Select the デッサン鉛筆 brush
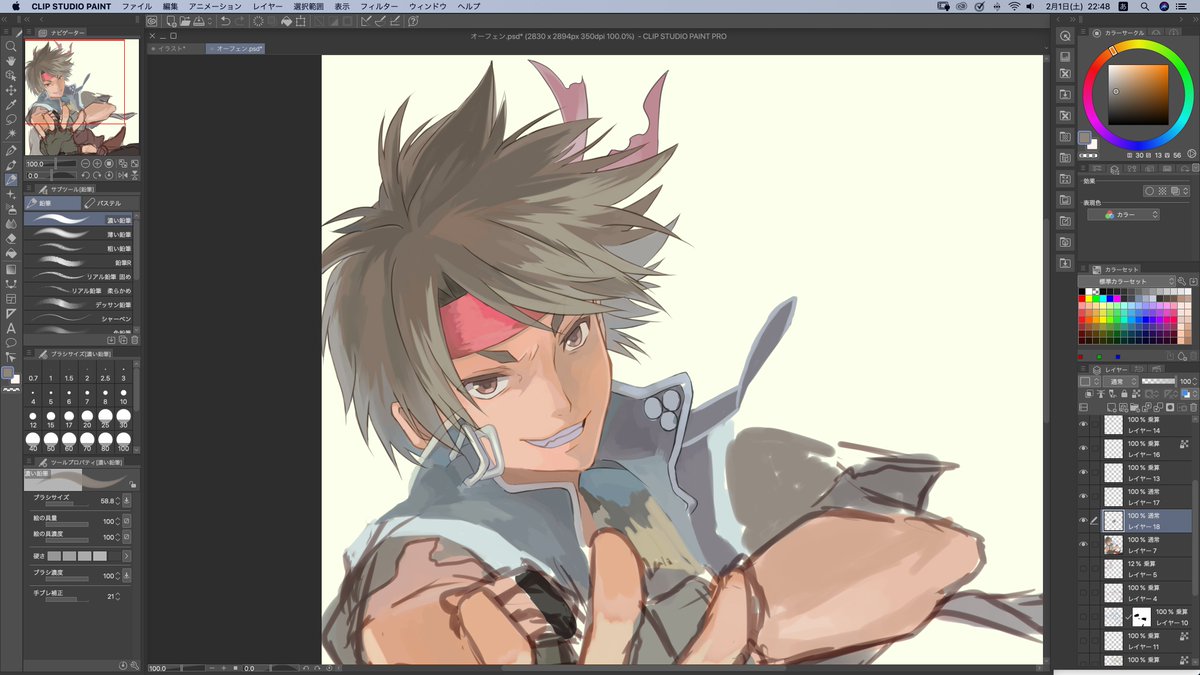1200x675 pixels. tap(80, 304)
